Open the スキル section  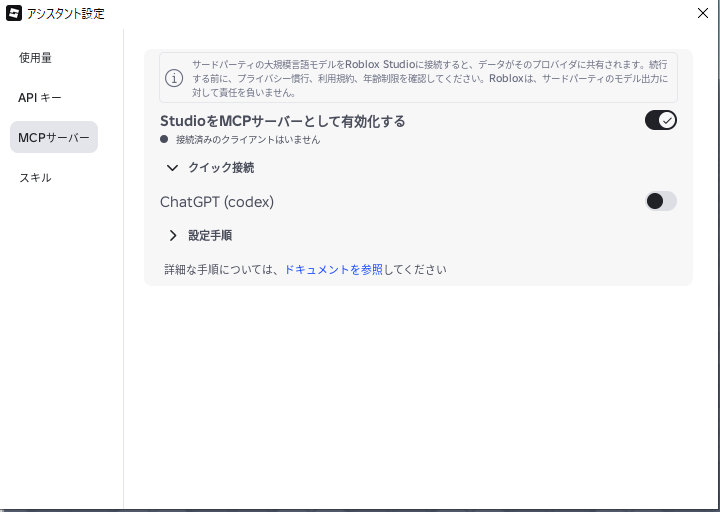coord(35,178)
